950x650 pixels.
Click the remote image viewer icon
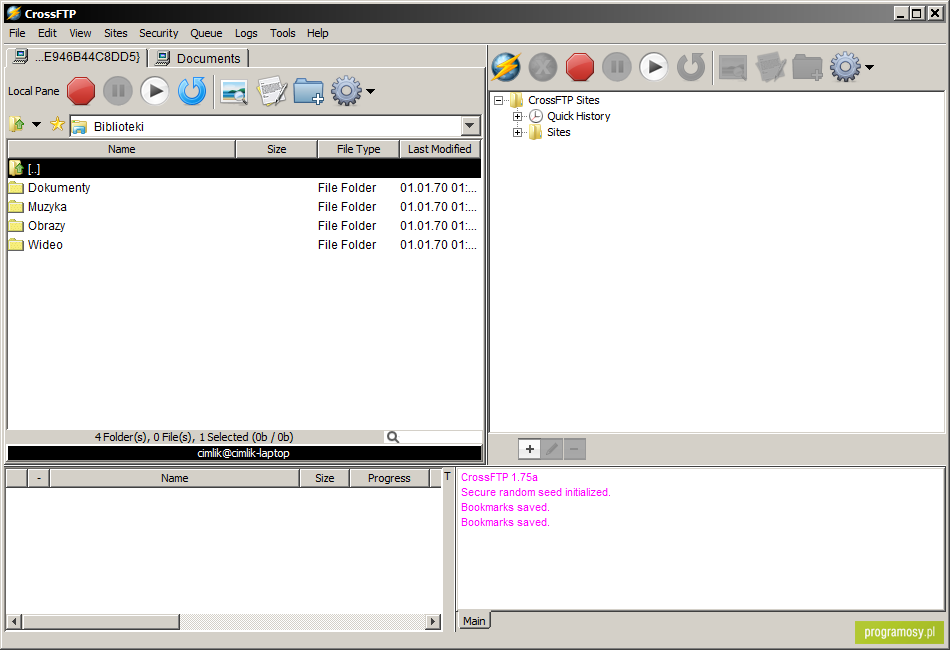tap(733, 67)
